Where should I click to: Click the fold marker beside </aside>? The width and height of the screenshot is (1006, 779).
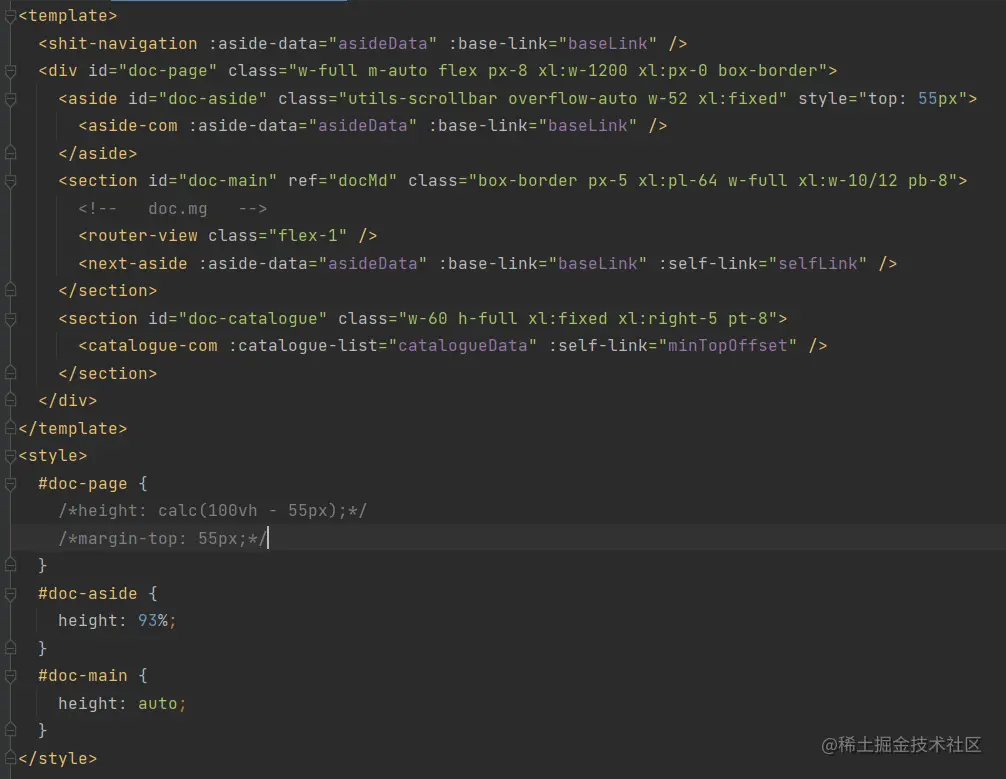(x=10, y=153)
